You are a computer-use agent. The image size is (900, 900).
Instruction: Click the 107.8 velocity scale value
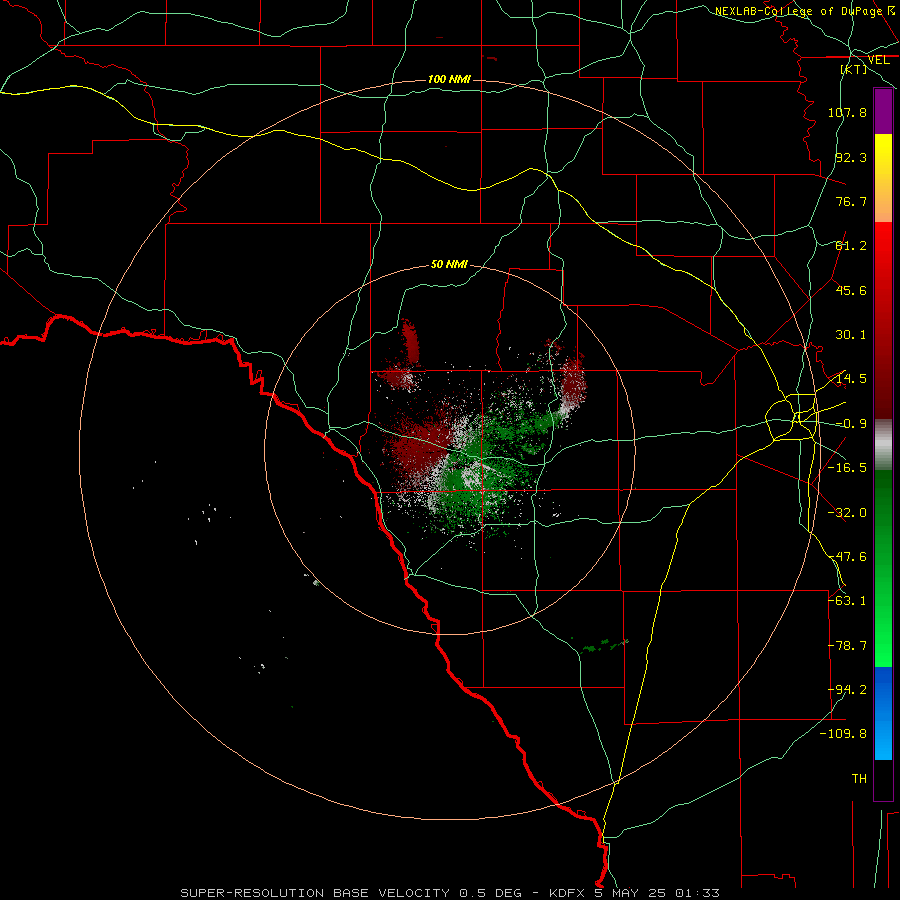(x=847, y=112)
